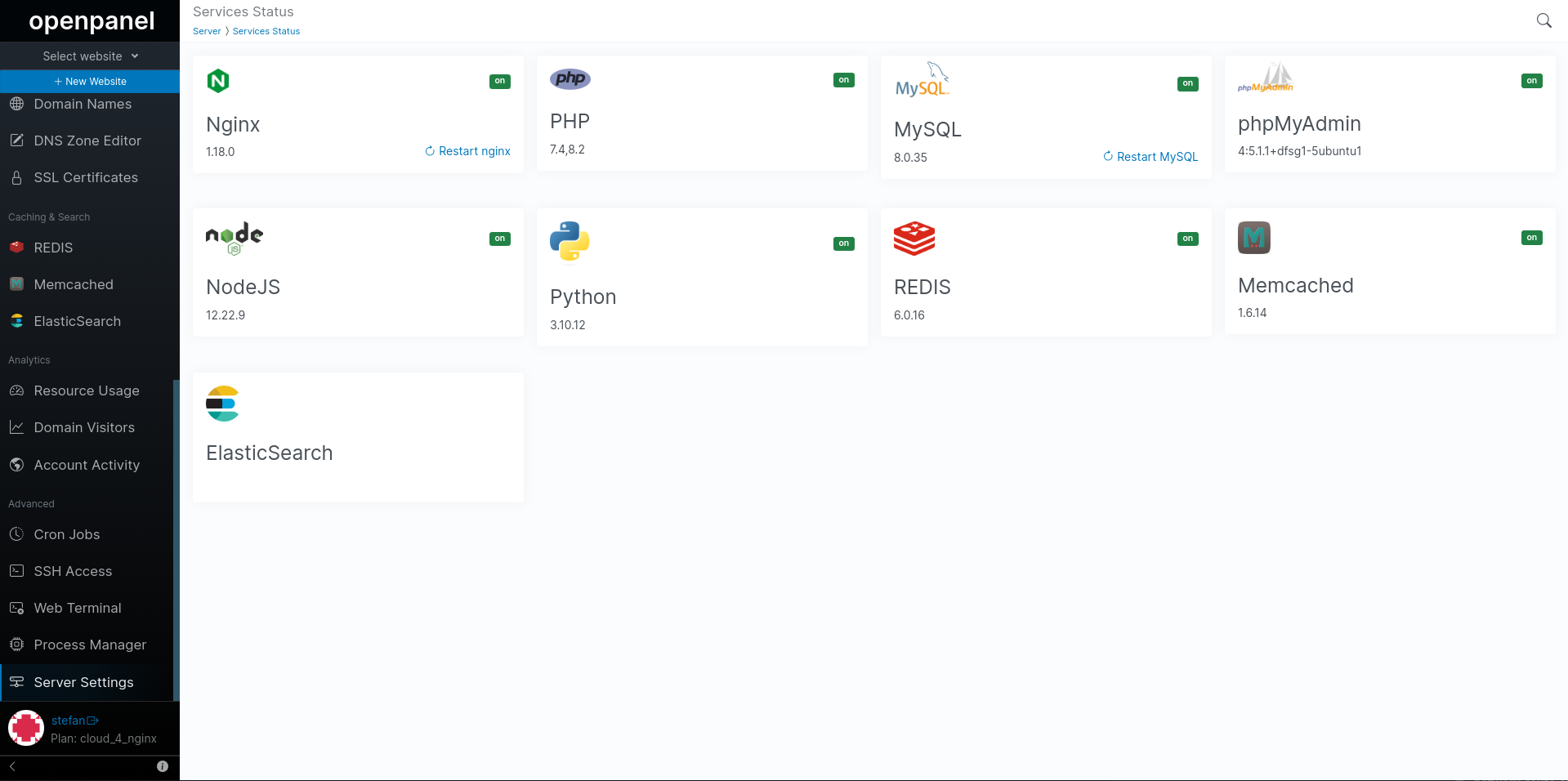Toggle the REDIS on status badge
Image resolution: width=1568 pixels, height=781 pixels.
[x=1188, y=239]
